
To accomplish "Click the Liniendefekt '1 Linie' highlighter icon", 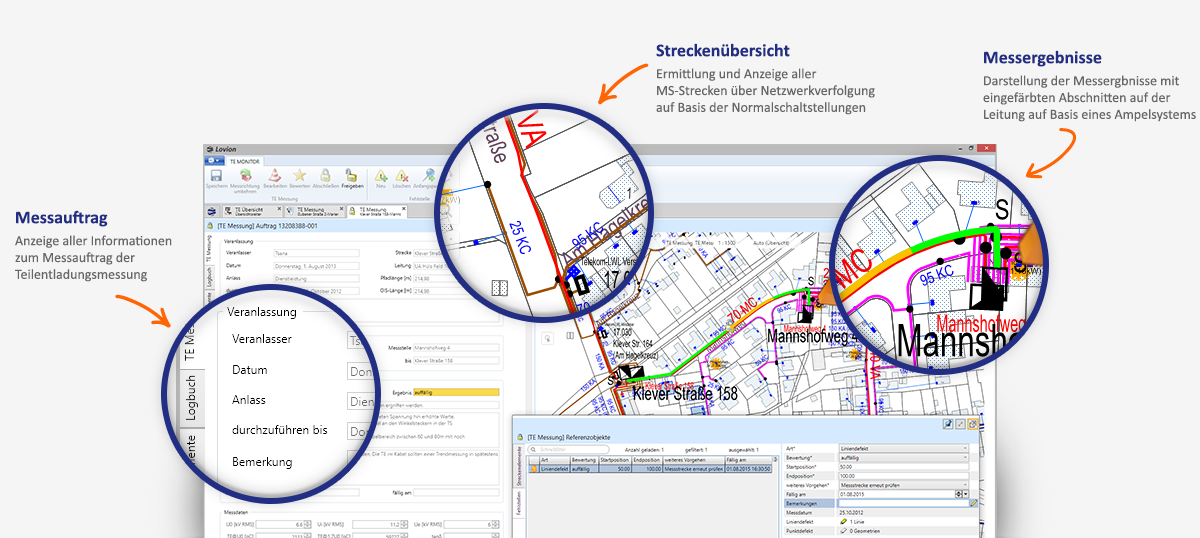I will click(x=844, y=522).
